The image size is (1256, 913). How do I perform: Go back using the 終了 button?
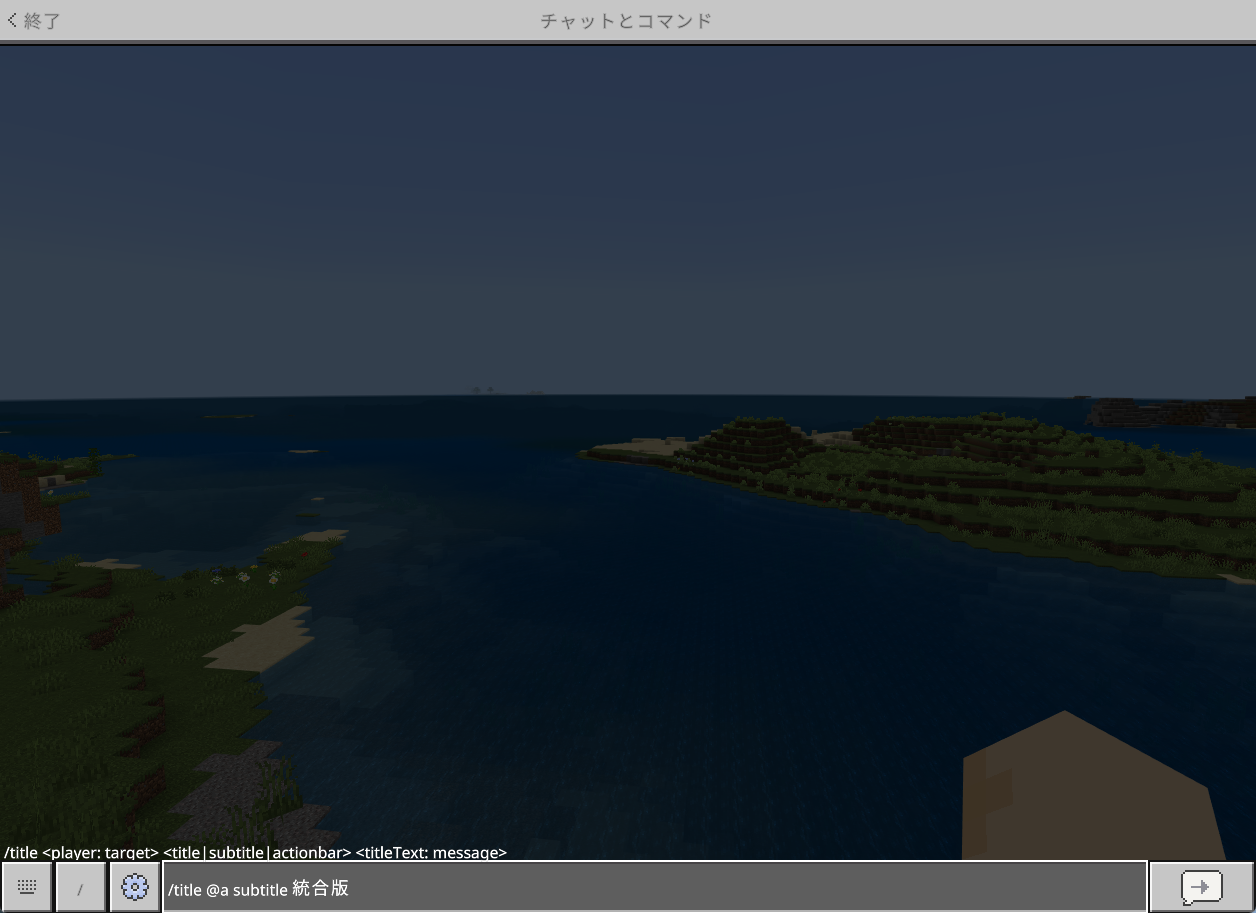pos(34,20)
